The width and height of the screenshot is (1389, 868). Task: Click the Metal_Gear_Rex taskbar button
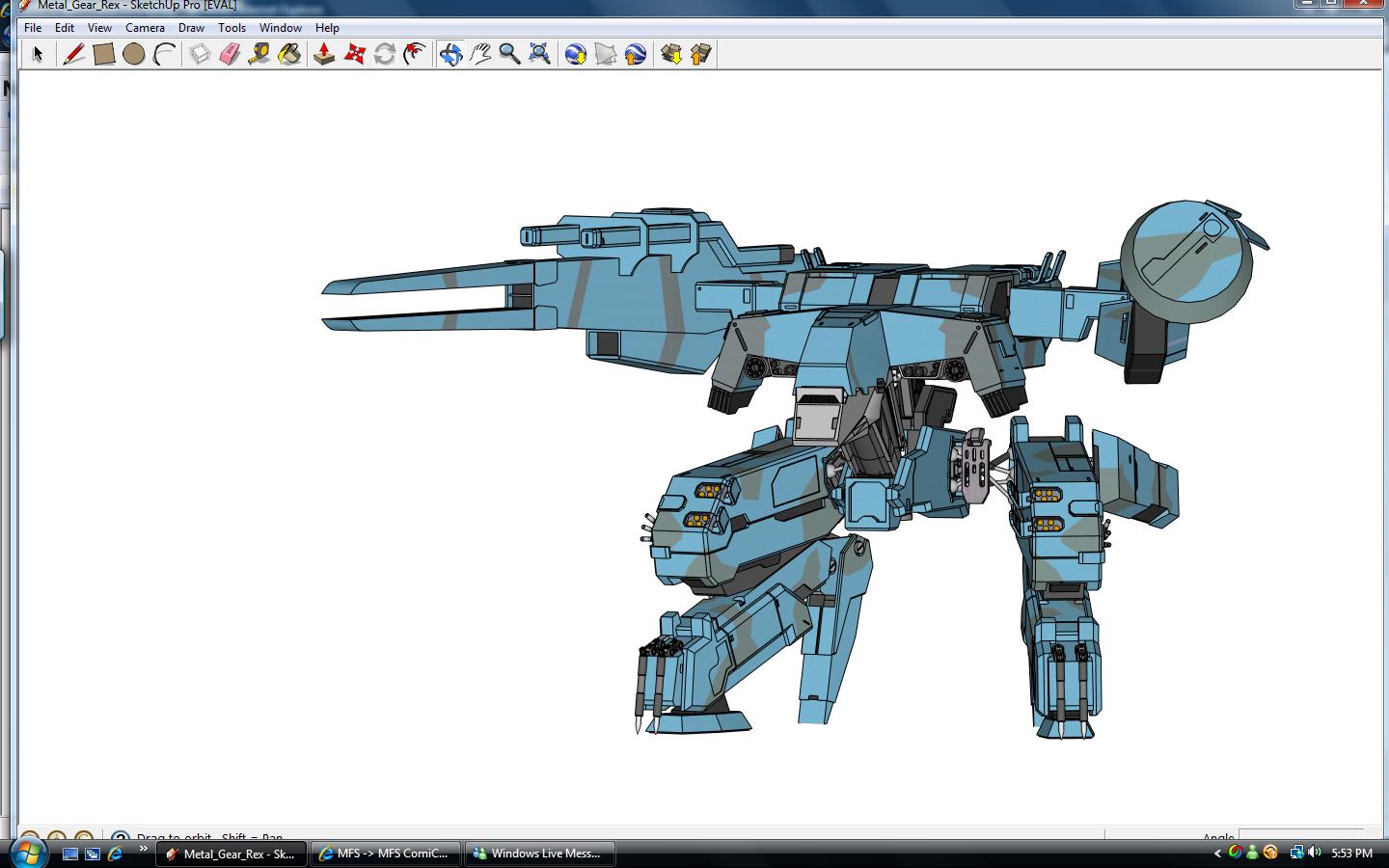[232, 854]
